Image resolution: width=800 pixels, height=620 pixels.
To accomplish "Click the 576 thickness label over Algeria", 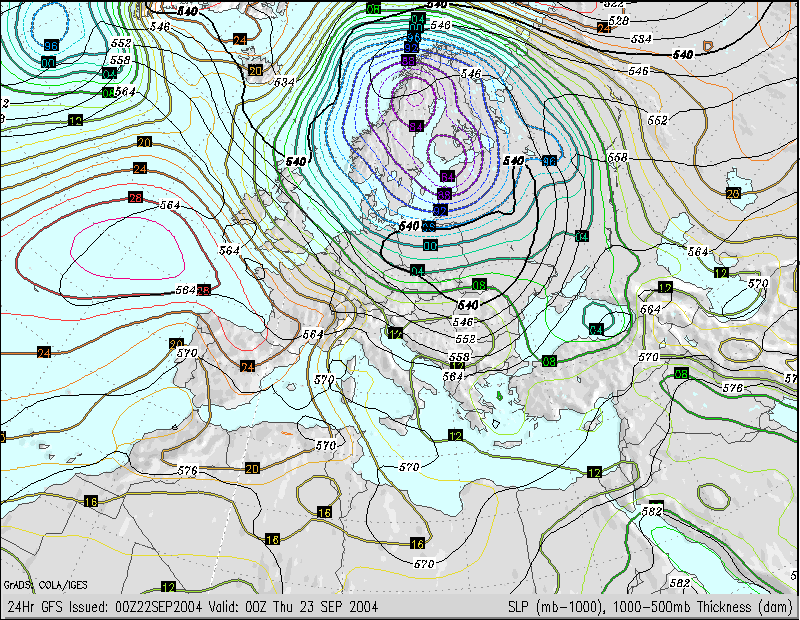I will (187, 470).
